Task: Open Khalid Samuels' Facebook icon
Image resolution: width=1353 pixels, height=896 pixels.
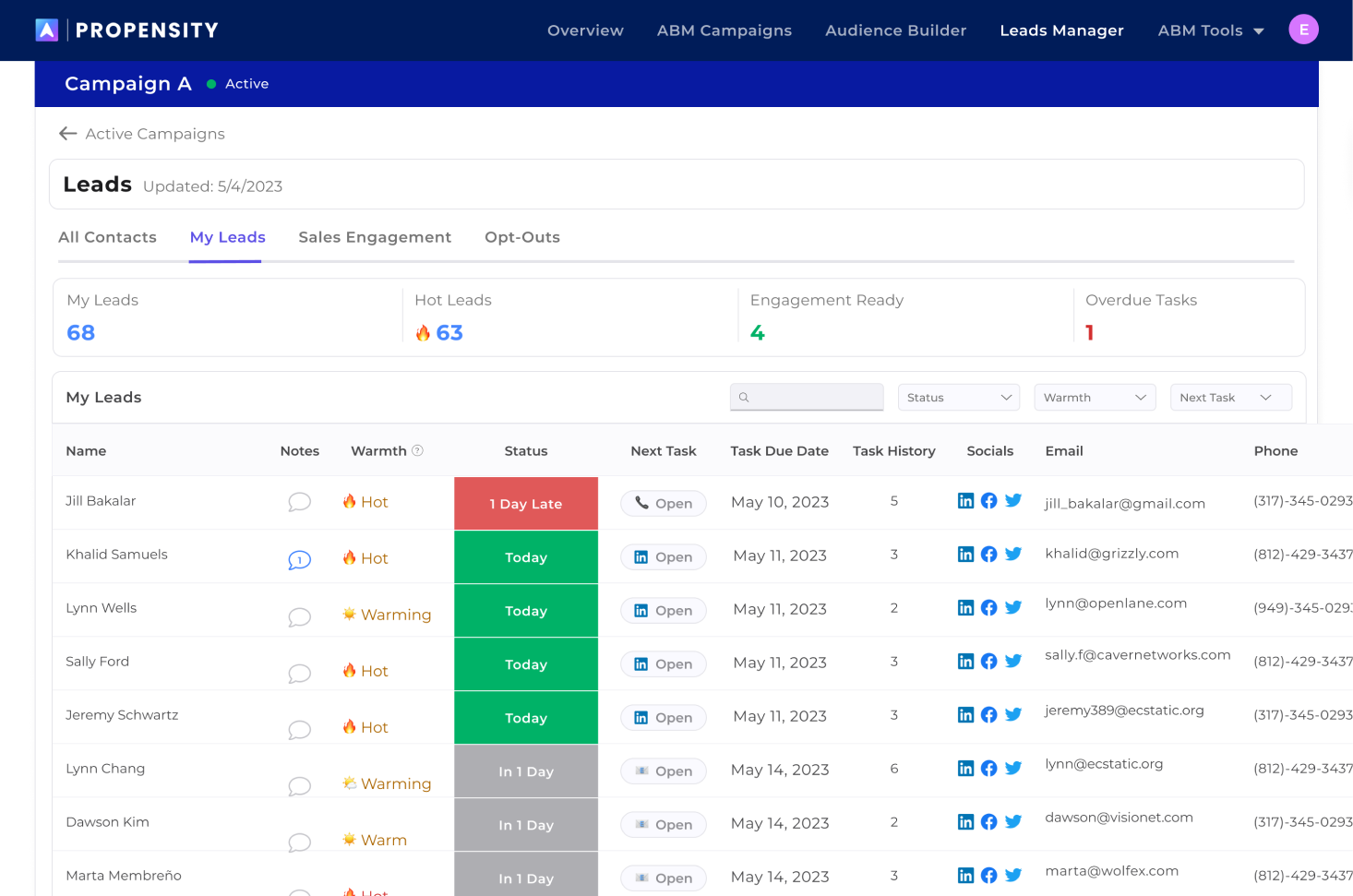Action: click(x=988, y=554)
